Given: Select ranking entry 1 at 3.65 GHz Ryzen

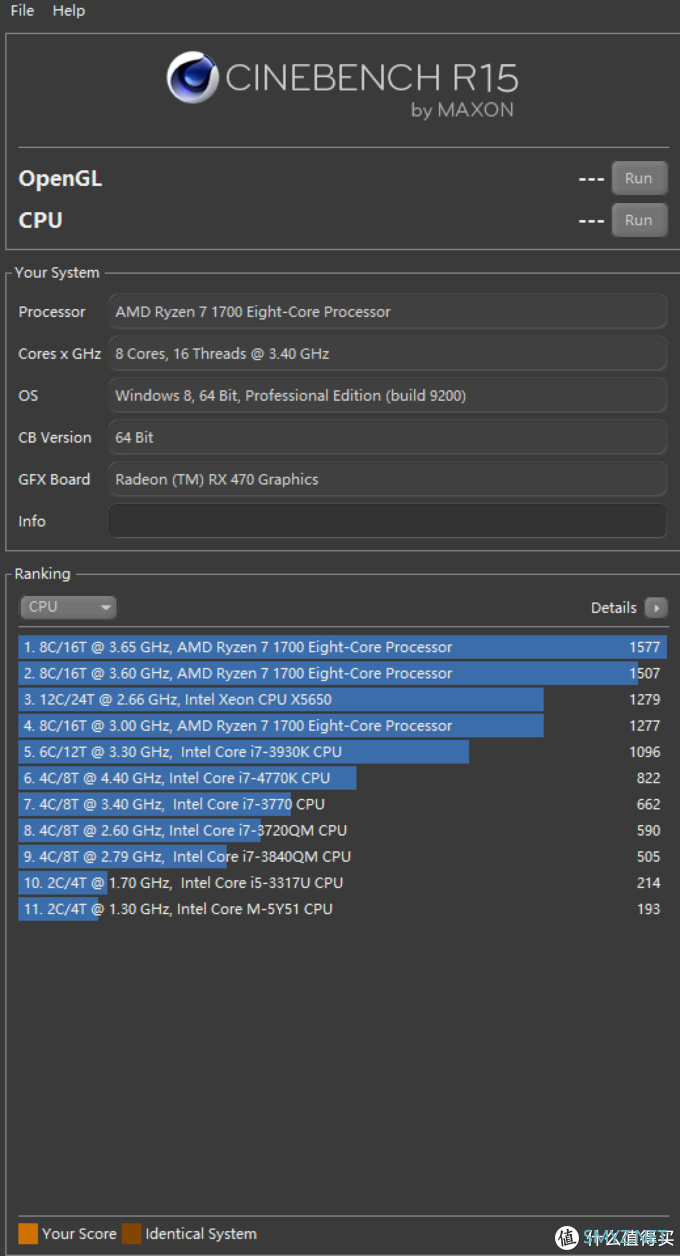Looking at the screenshot, I should coord(342,647).
